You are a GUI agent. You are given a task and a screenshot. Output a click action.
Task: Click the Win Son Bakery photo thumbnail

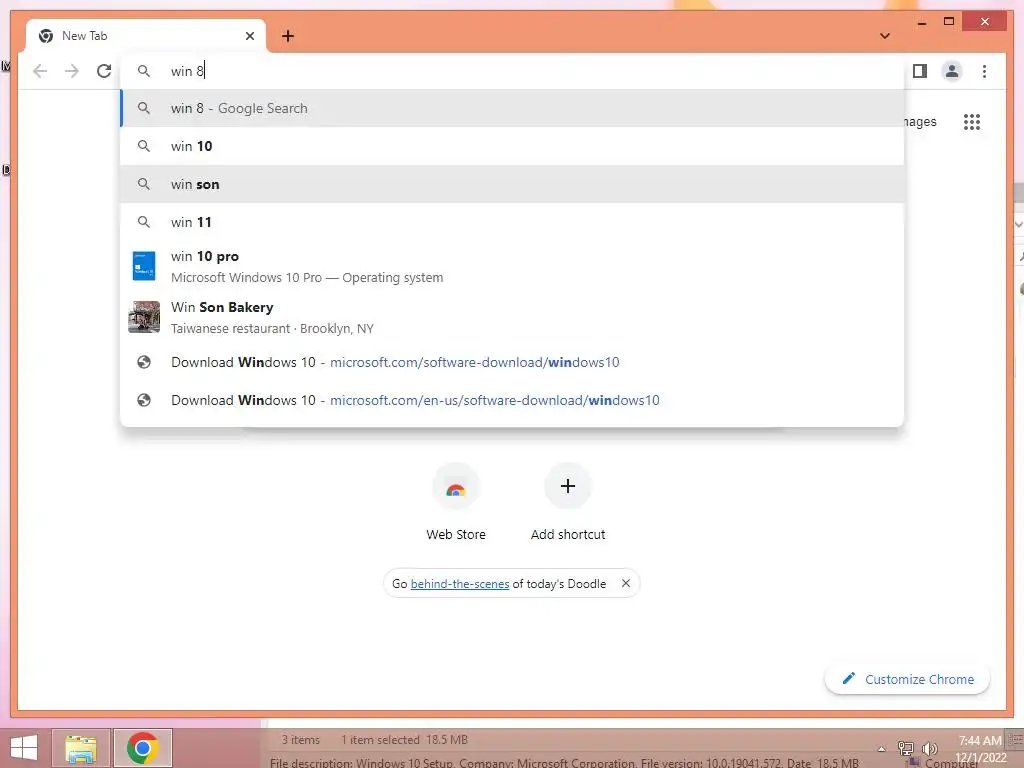point(144,317)
